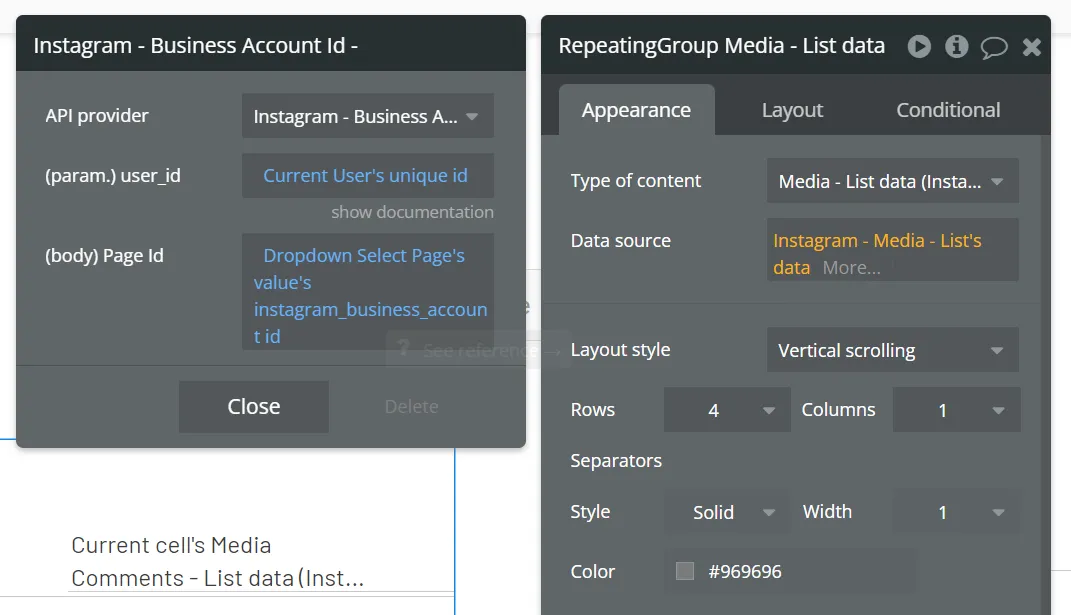Screen dimensions: 1071x615
Task: Edit the Current User's unique id expression
Action: 367,176
